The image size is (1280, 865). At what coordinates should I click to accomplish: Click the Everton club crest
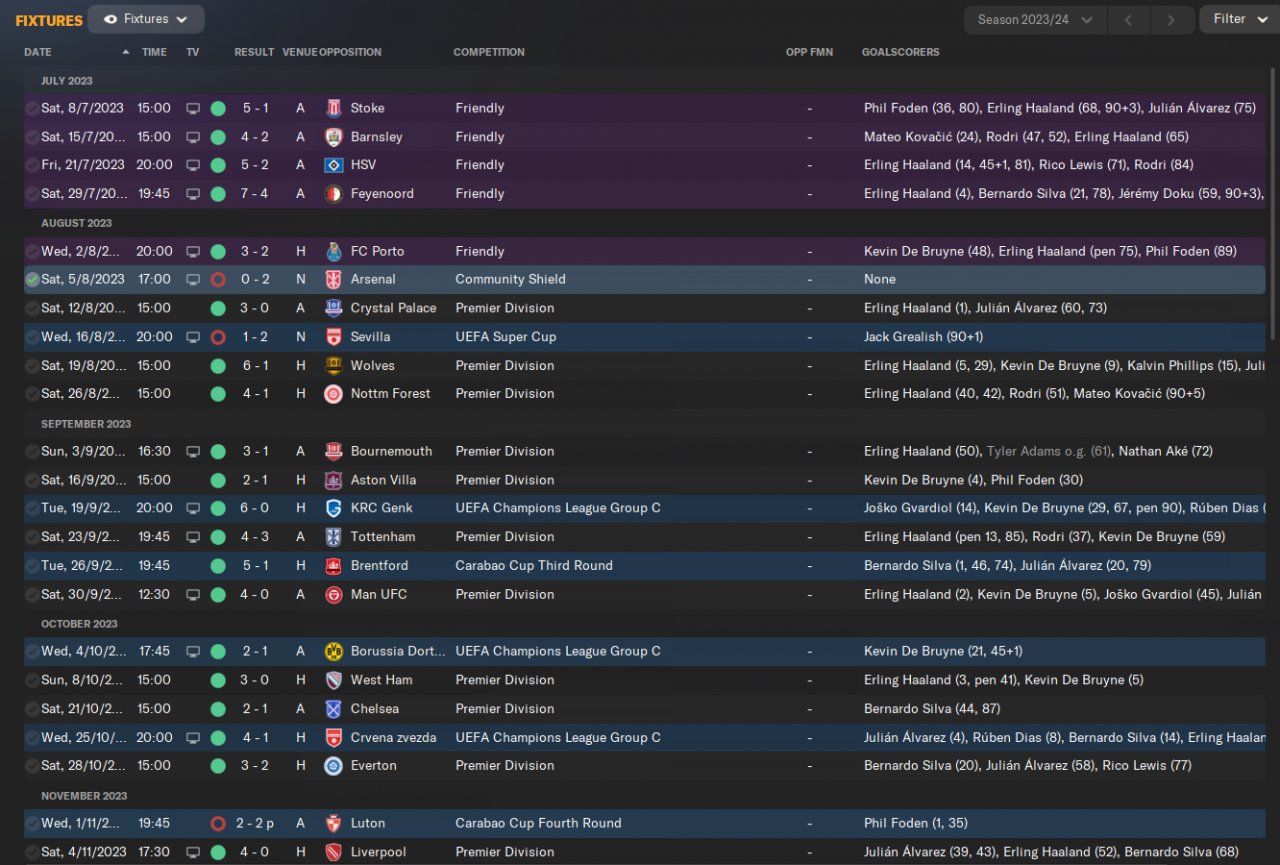[x=334, y=766]
